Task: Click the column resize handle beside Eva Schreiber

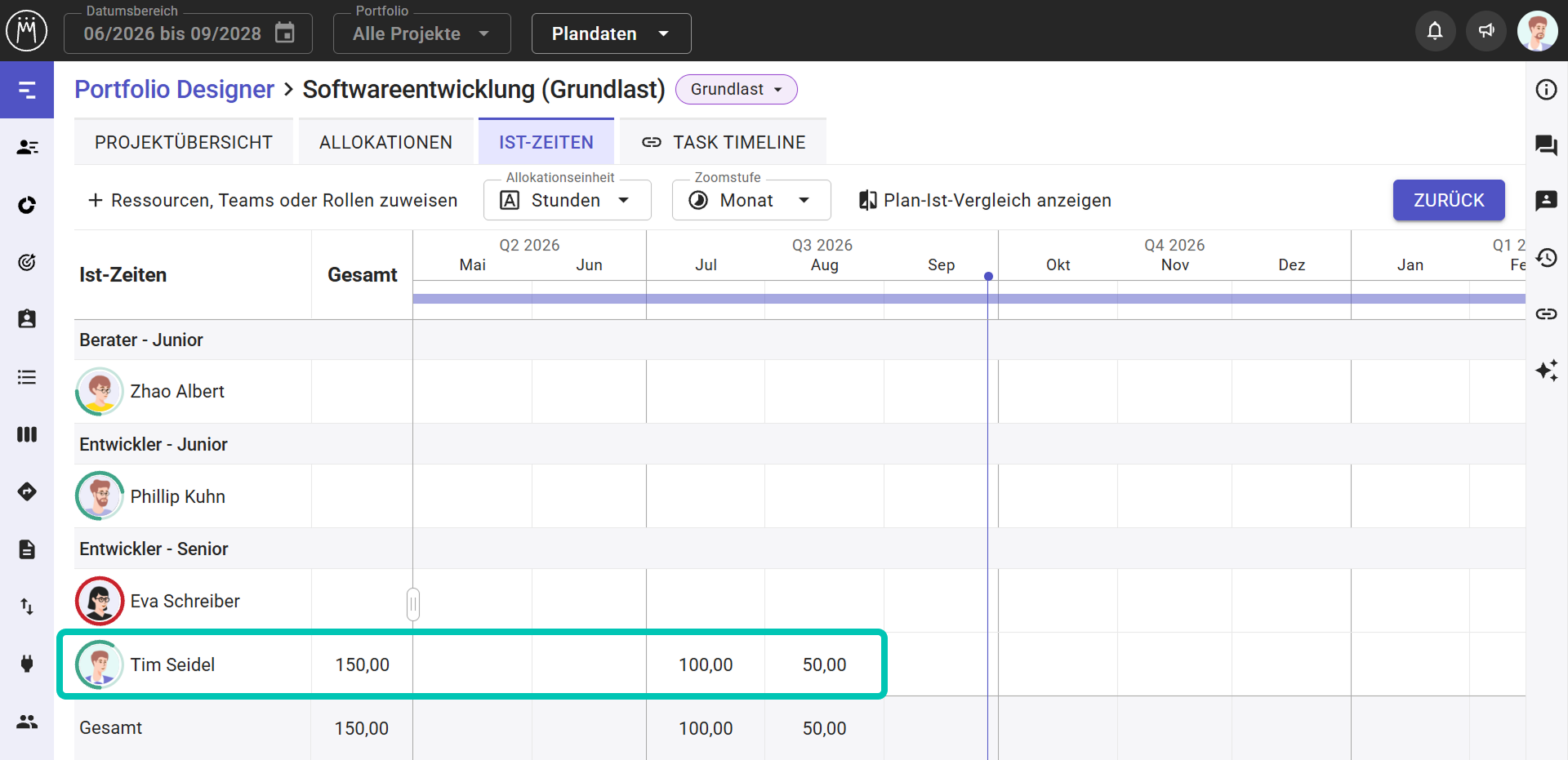Action: coord(413,604)
